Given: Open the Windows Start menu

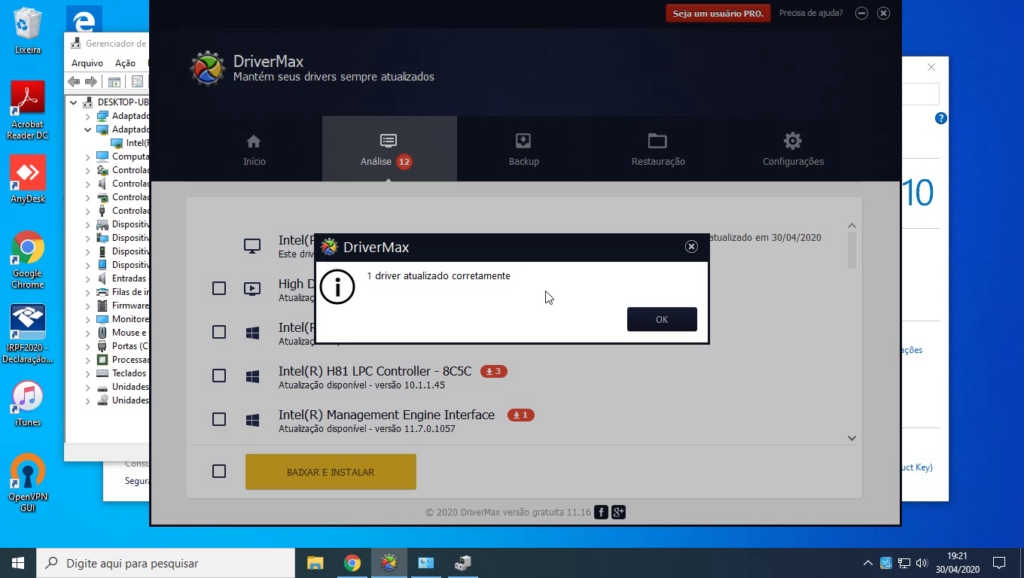Looking at the screenshot, I should coord(18,563).
